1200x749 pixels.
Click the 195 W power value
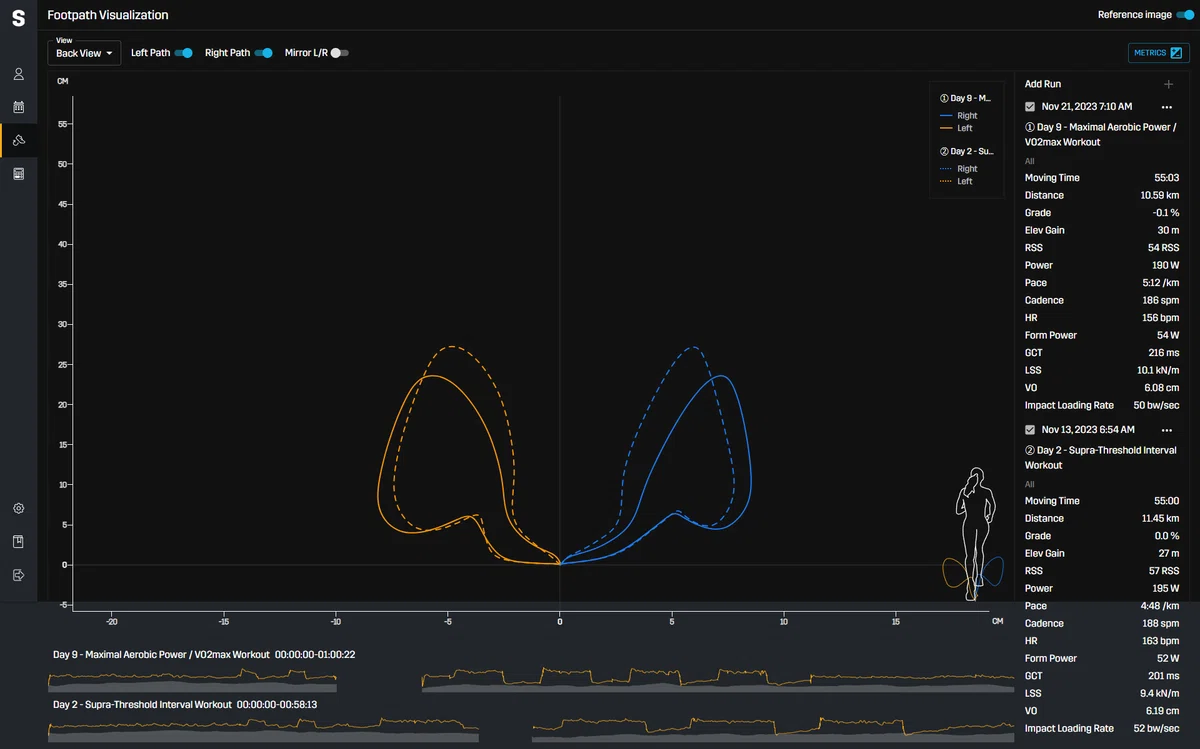pos(1165,588)
